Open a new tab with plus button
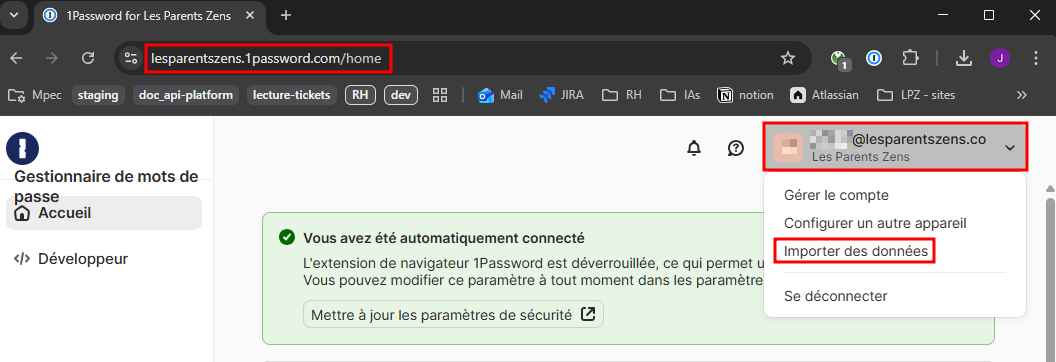The width and height of the screenshot is (1056, 362). pyautogui.click(x=286, y=15)
